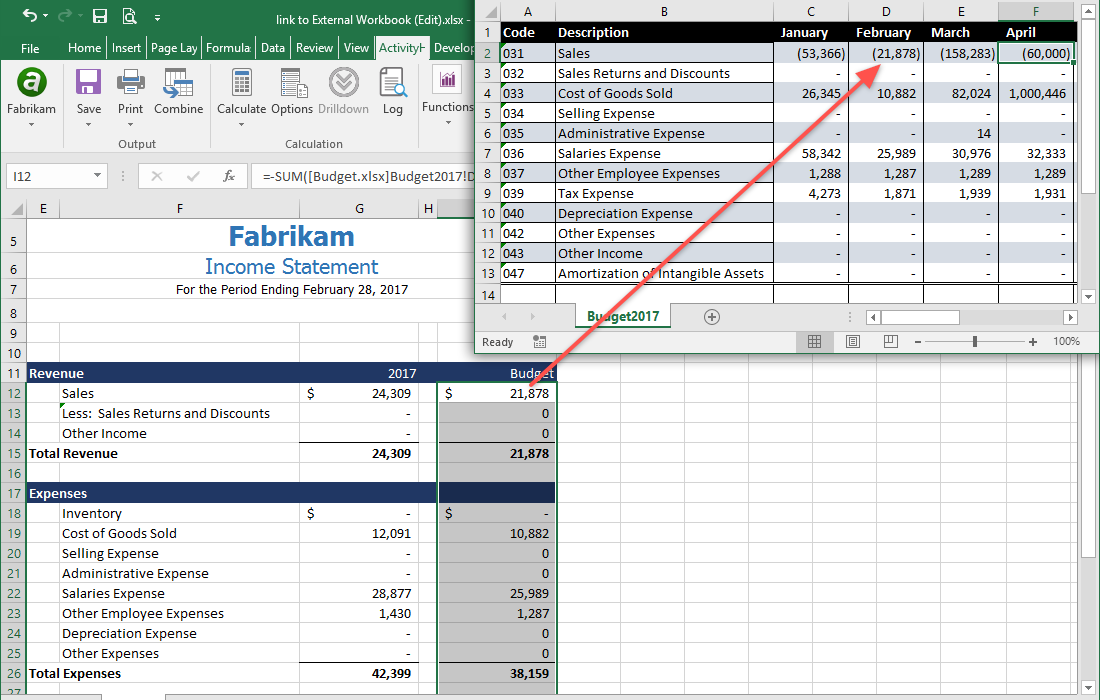Select the Budget2017 sheet tab
Screen dimensions: 1100x700
coord(622,316)
